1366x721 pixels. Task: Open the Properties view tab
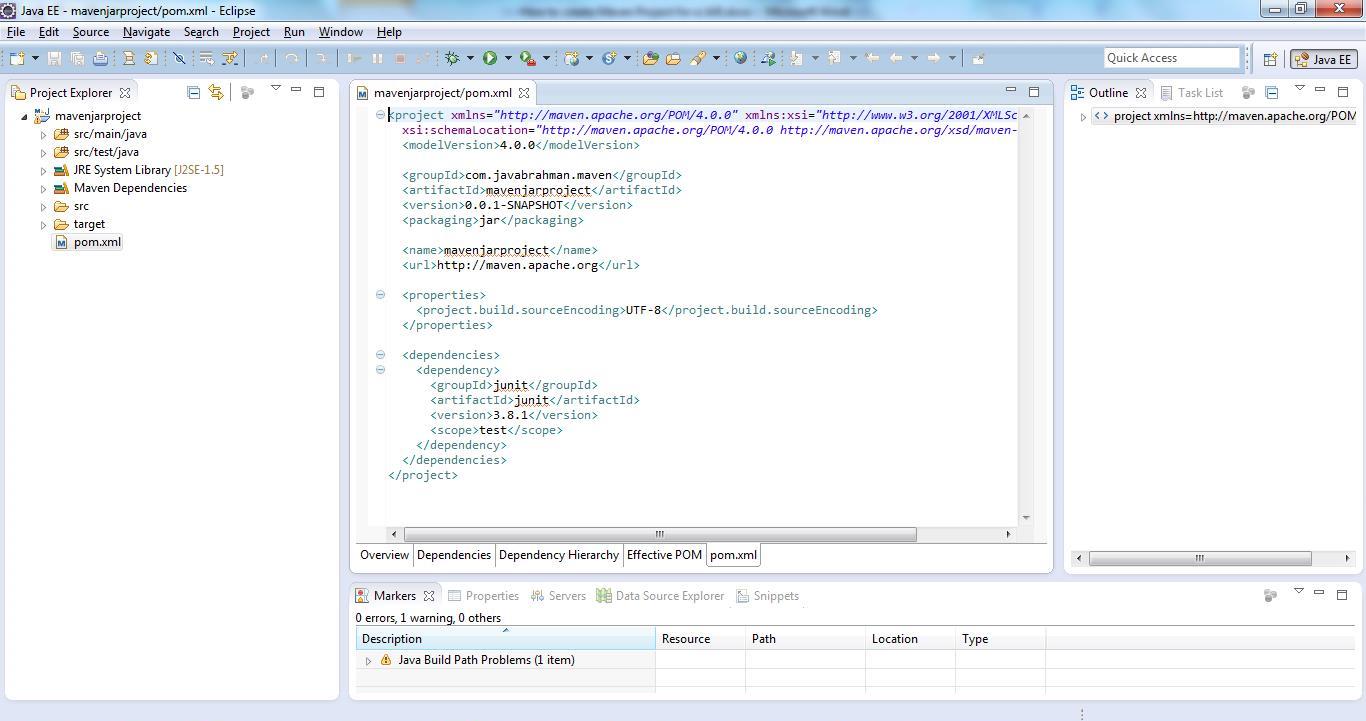pos(483,596)
